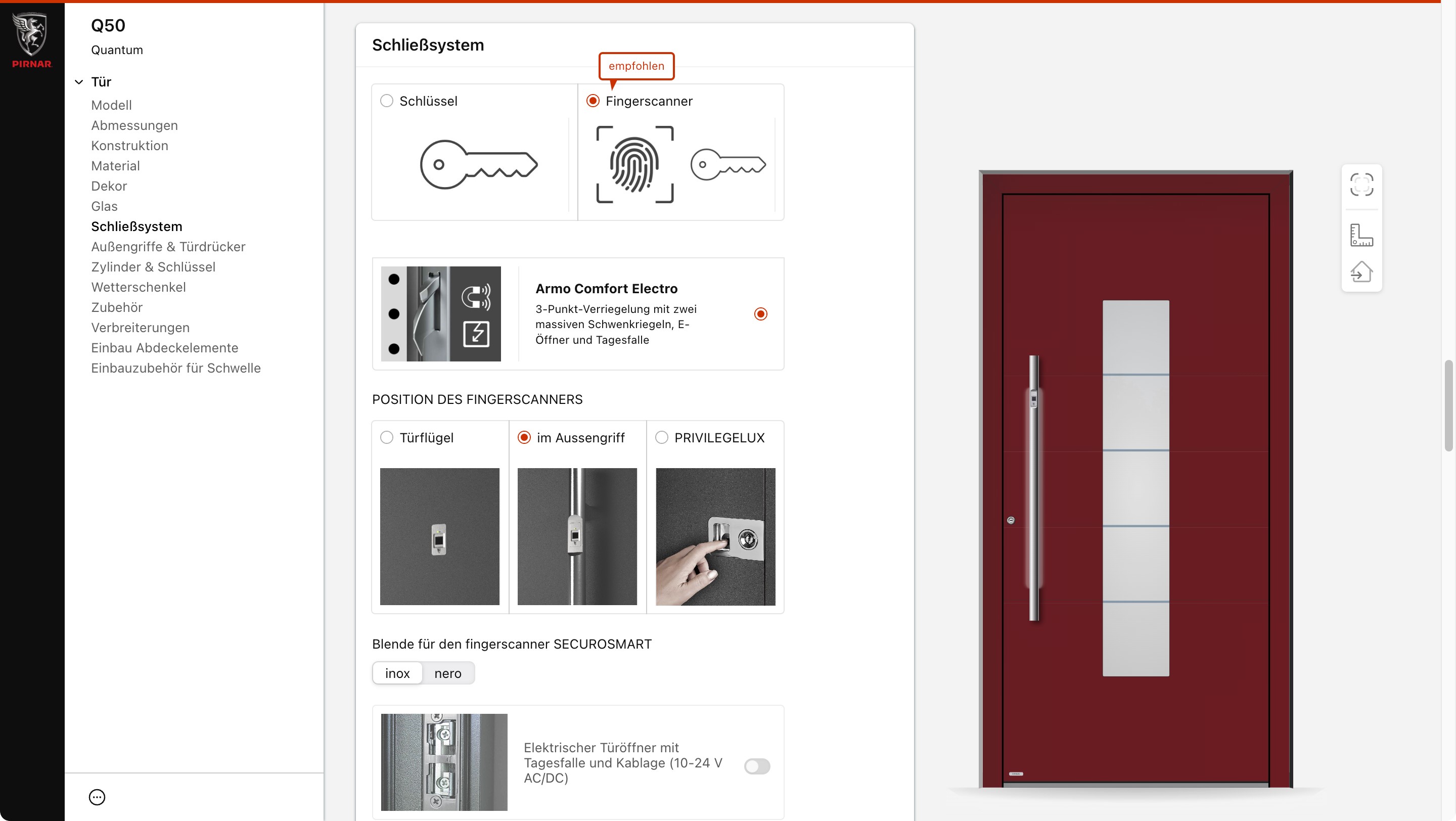Choose PRIVILEGELUX radio option
The height and width of the screenshot is (821, 1456).
[661, 437]
